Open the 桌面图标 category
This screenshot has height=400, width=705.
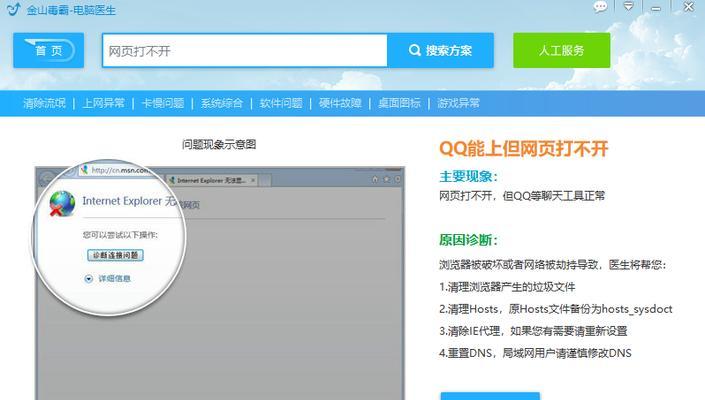click(399, 103)
